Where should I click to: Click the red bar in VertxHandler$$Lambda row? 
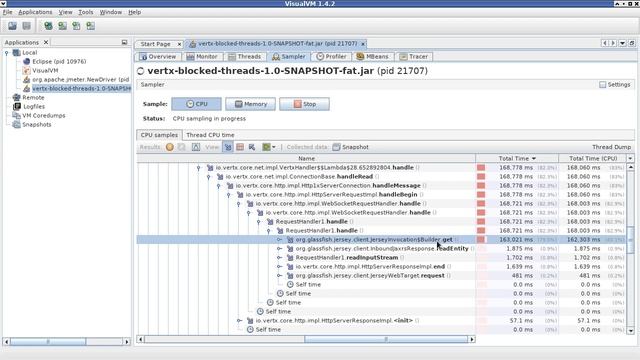click(481, 168)
